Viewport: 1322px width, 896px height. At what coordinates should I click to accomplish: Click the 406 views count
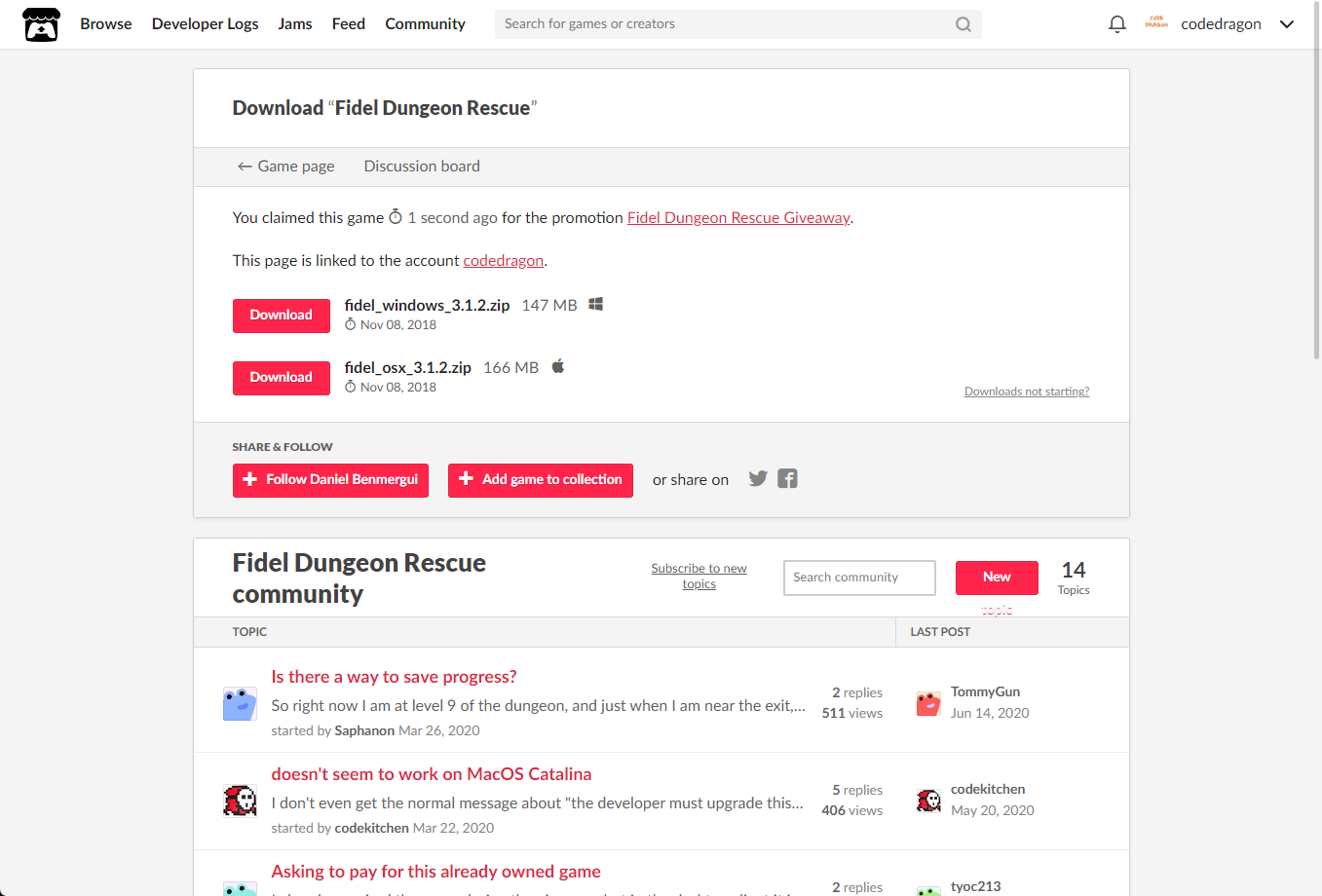coord(852,810)
